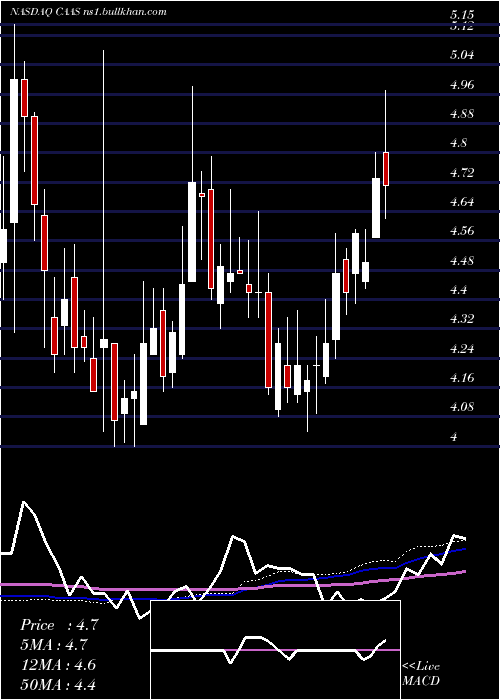Click the 50MA : 4.4 readout

58,684
